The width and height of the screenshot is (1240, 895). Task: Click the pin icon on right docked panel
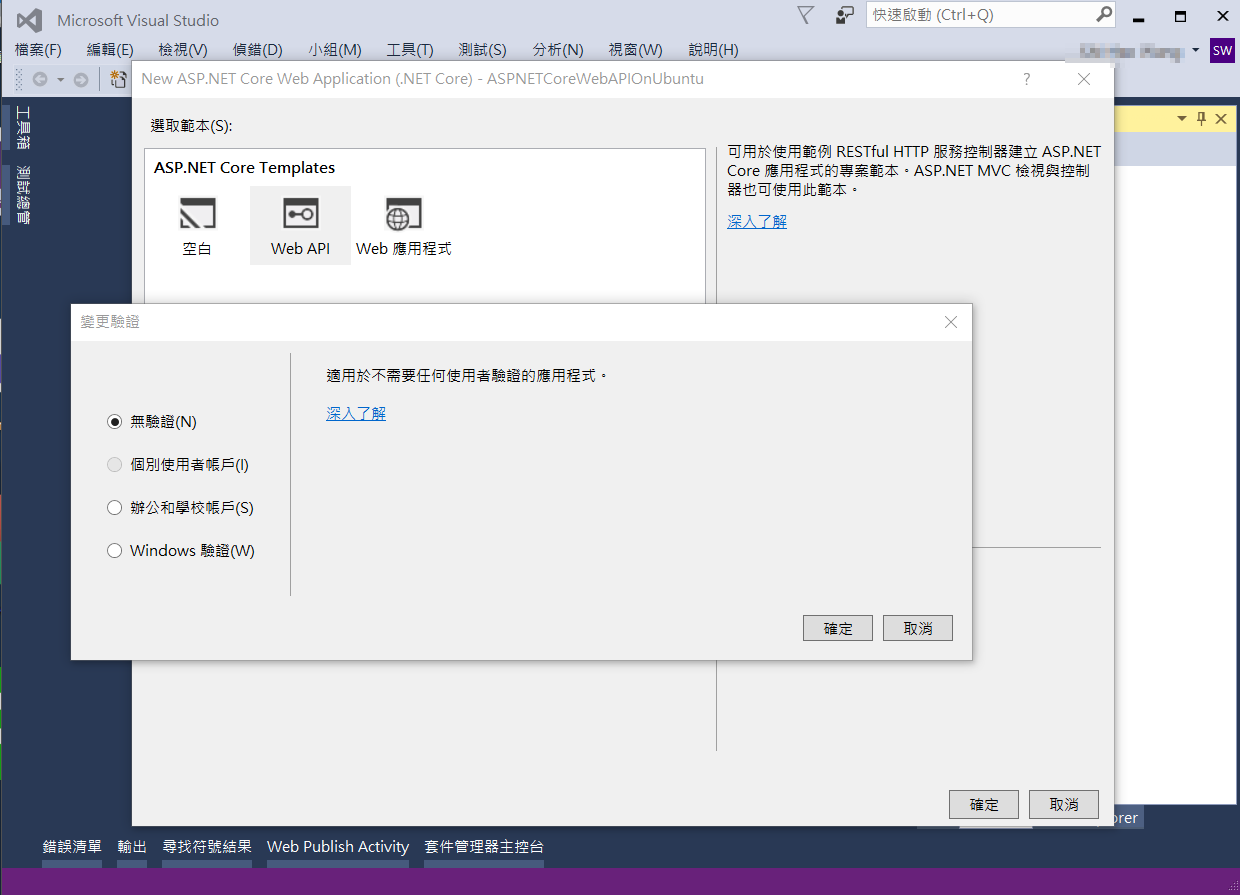point(1202,118)
